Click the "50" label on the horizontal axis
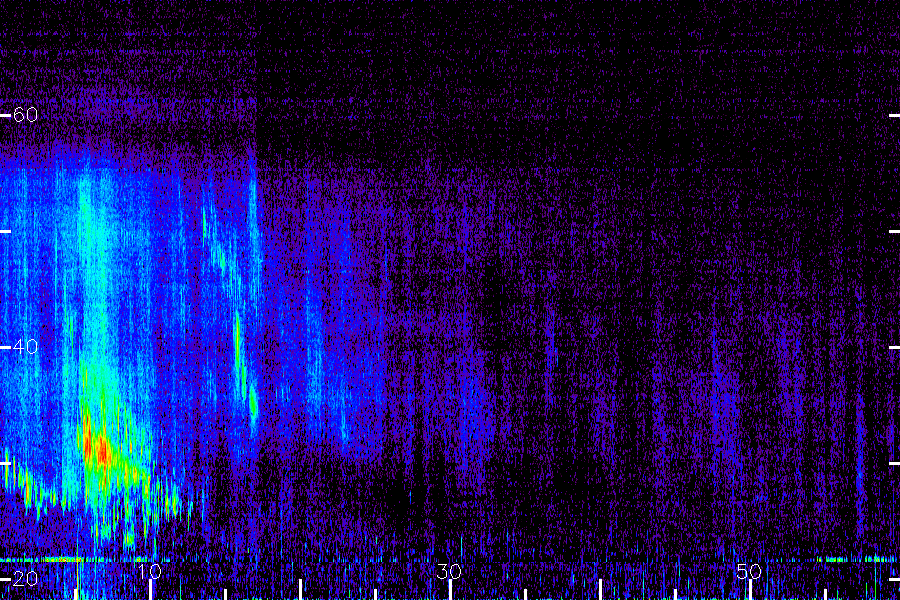This screenshot has width=900, height=600. [749, 572]
